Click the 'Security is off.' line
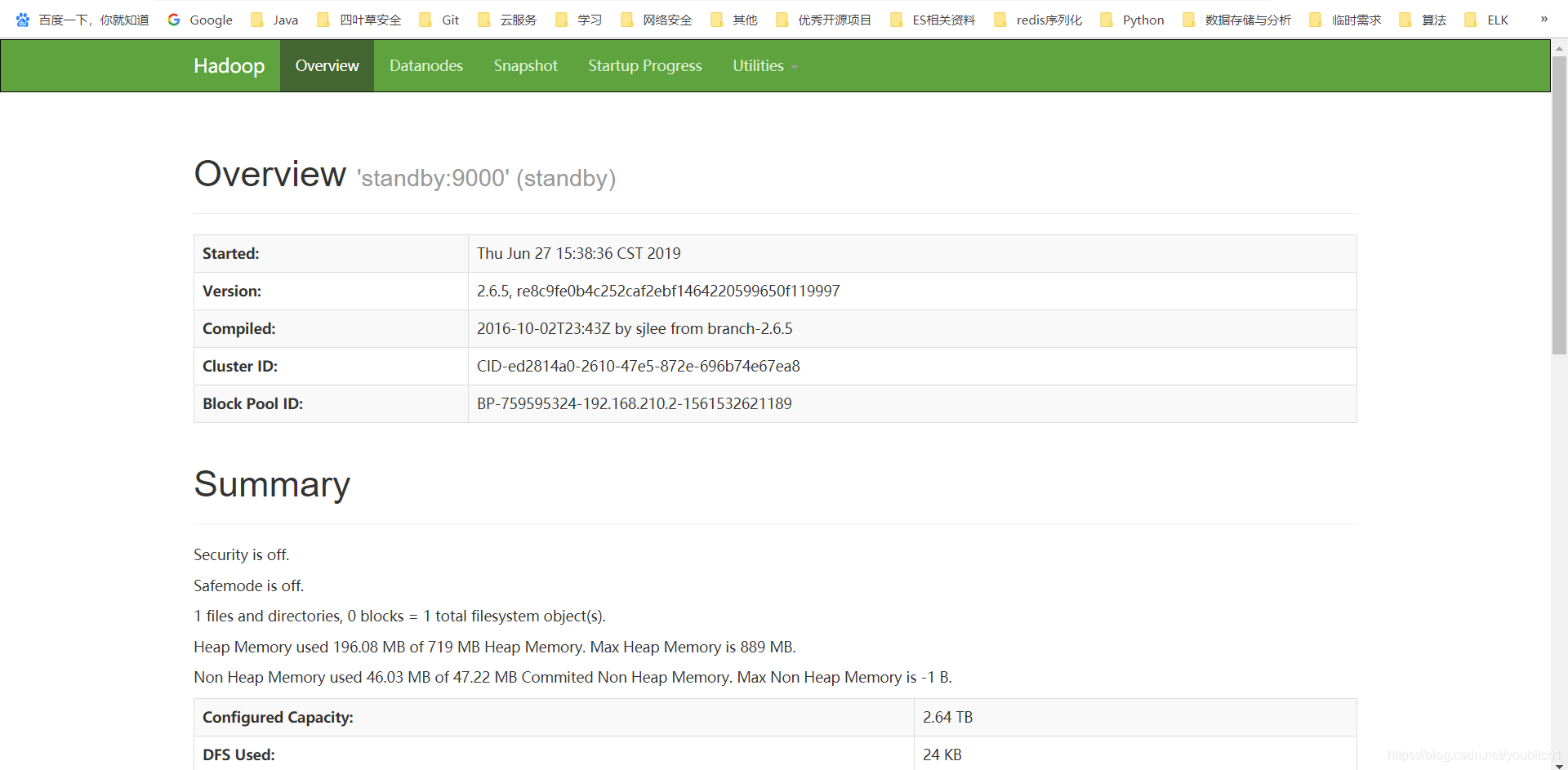1568x770 pixels. point(242,554)
